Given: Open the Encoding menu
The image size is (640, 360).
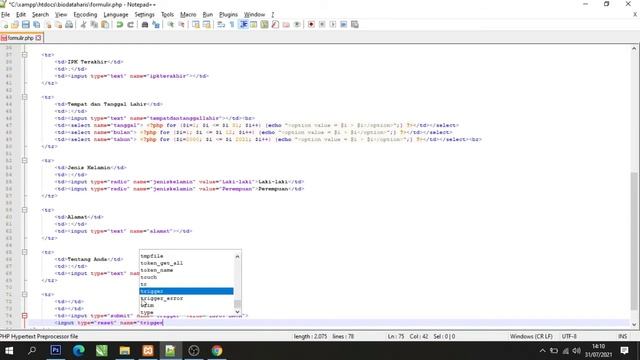Looking at the screenshot, I should point(85,15).
